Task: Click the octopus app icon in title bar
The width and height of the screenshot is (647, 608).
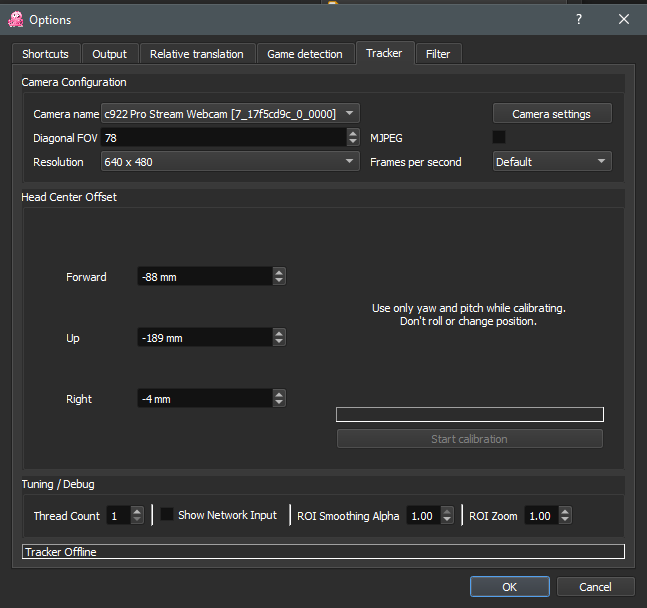Action: point(16,19)
